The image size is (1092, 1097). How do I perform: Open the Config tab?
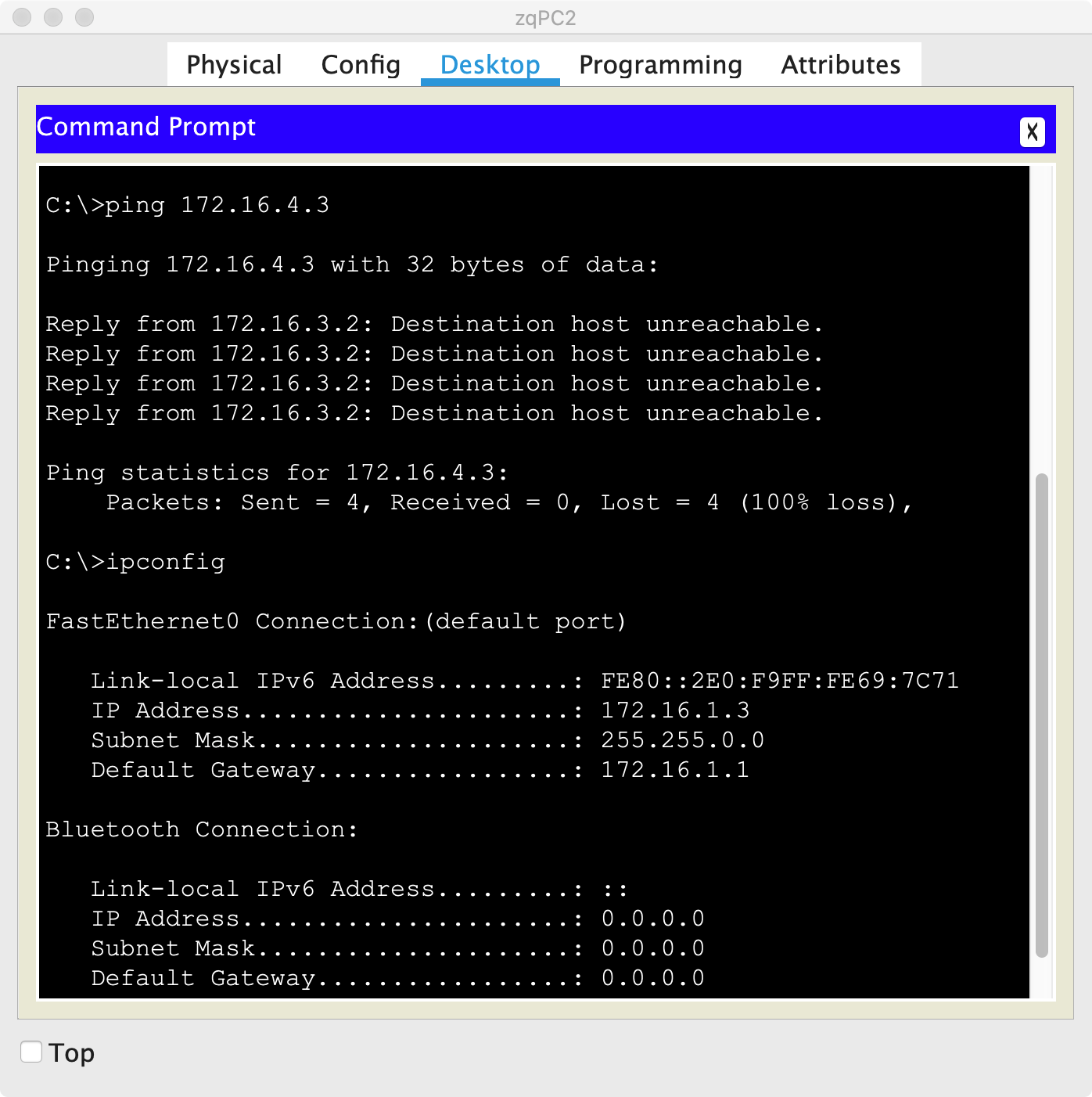361,64
